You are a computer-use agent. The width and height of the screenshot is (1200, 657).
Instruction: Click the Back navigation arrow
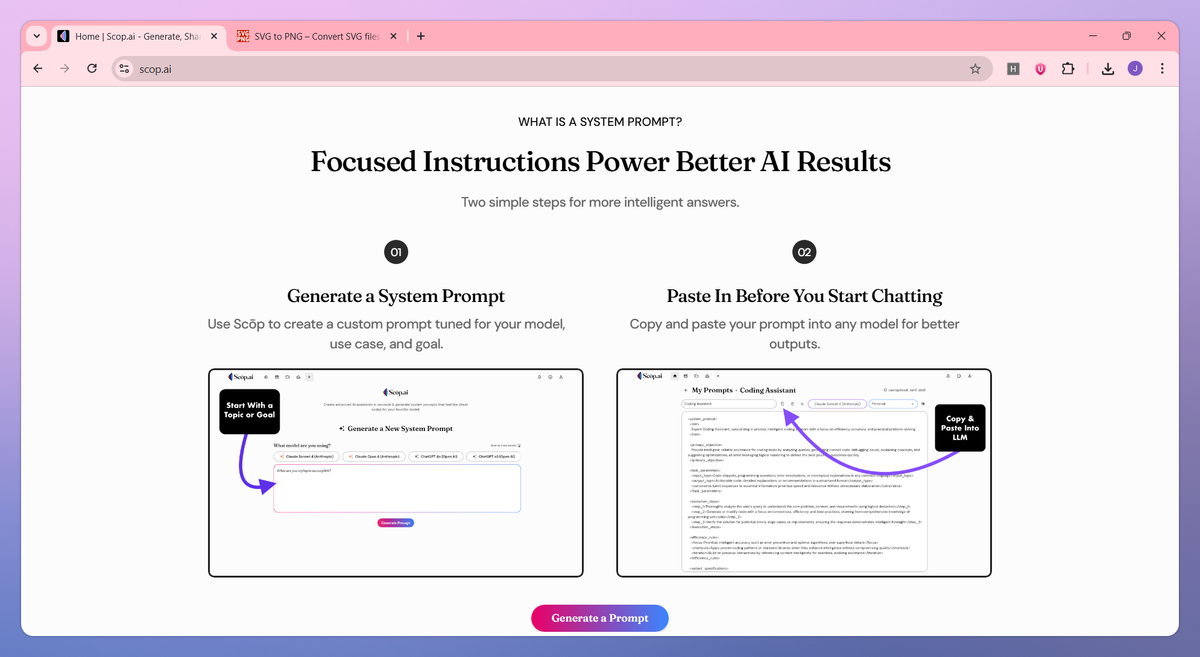[x=38, y=69]
